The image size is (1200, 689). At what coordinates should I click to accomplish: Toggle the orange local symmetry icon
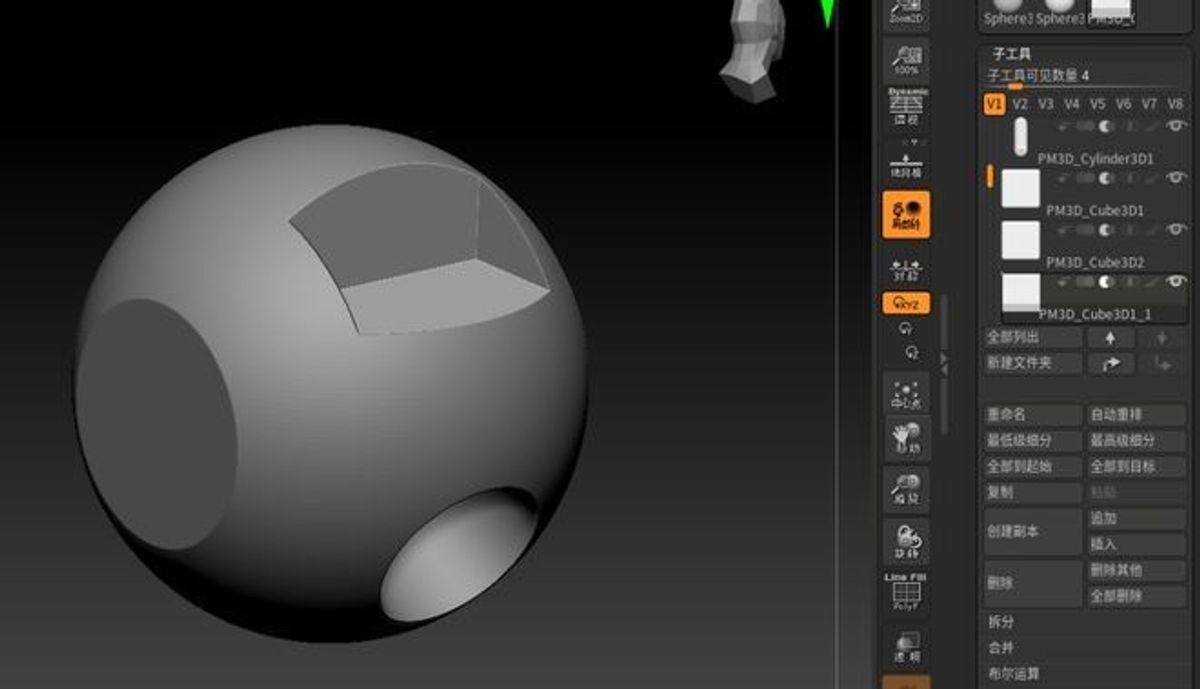907,213
